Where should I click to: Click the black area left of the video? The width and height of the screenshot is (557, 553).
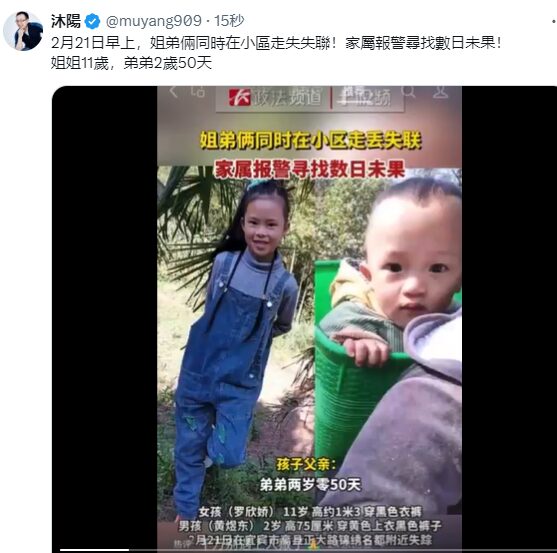[x=105, y=320]
